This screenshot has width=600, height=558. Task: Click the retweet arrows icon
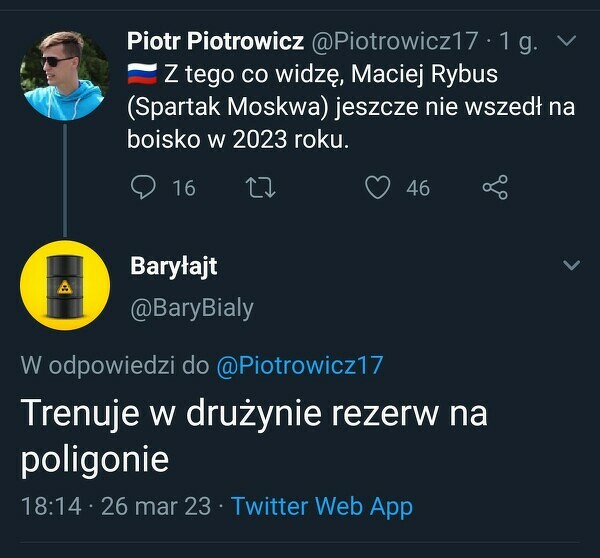[261, 187]
